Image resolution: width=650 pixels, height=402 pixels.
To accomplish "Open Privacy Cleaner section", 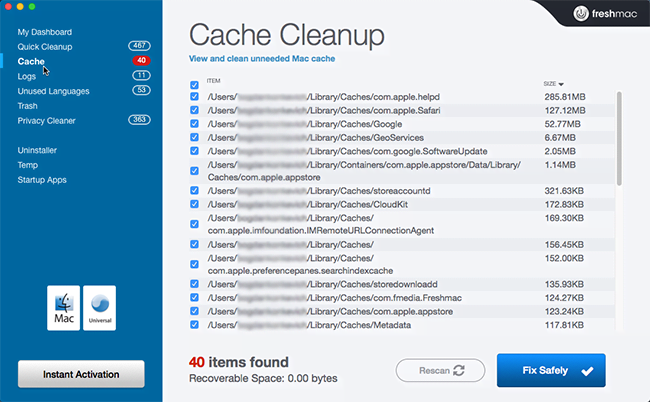I will tap(46, 121).
